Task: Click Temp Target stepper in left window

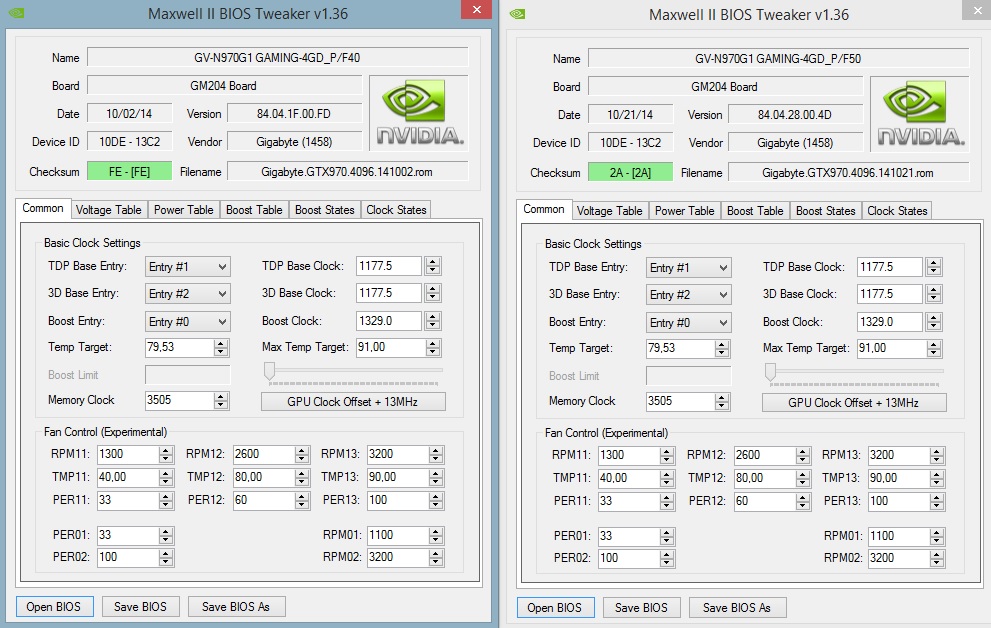Action: 221,347
